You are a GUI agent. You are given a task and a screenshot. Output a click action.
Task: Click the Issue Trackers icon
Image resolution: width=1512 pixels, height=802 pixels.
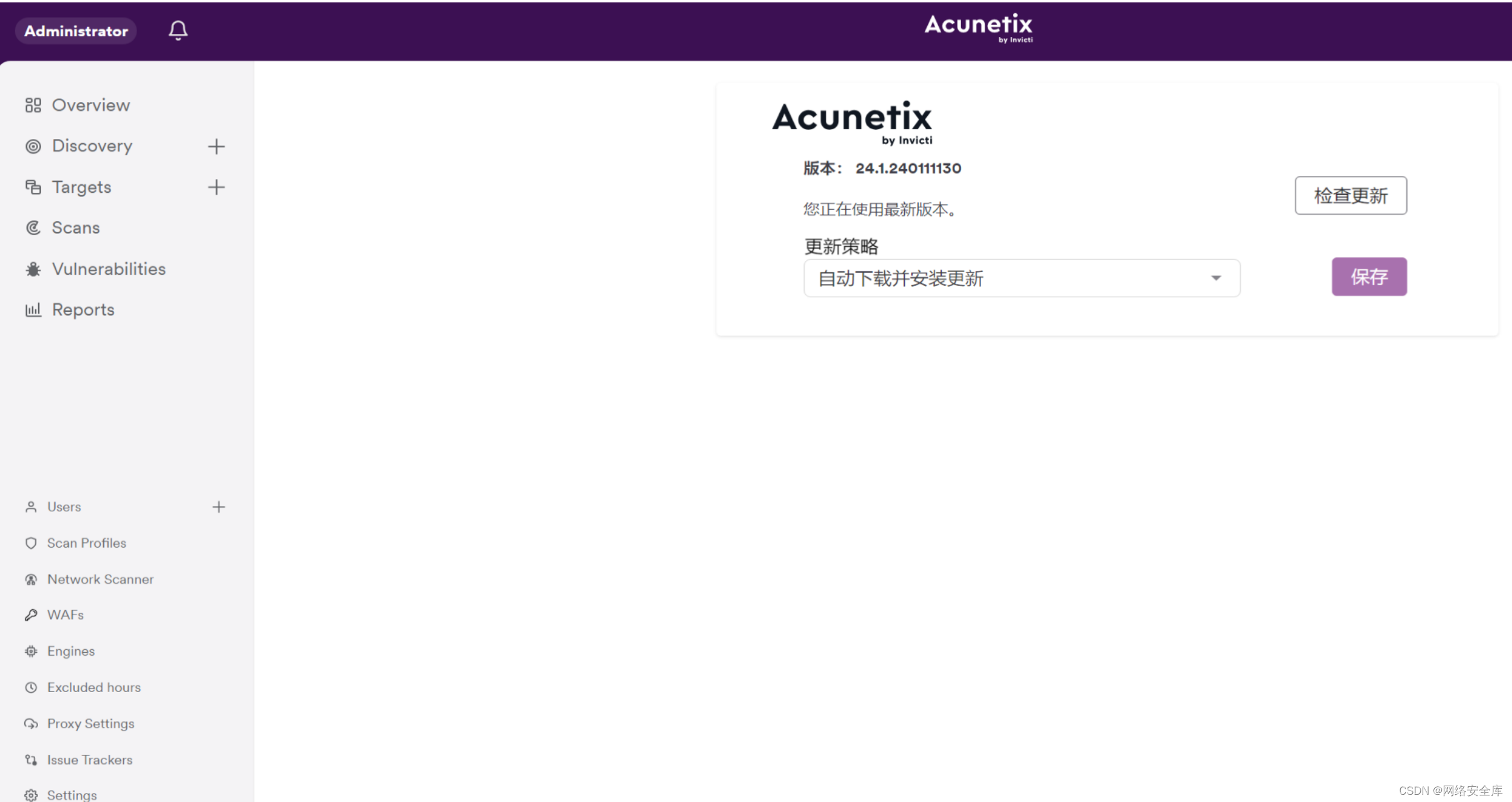point(31,760)
